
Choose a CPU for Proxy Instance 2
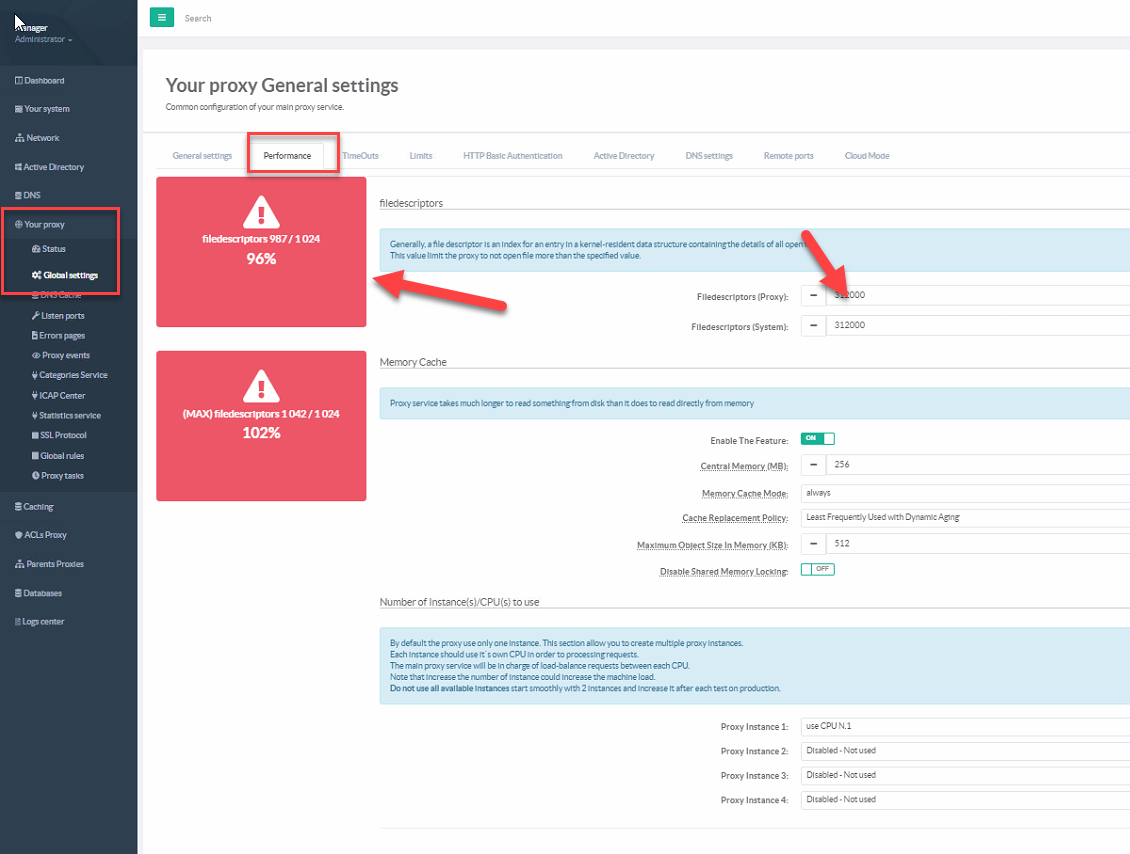964,751
